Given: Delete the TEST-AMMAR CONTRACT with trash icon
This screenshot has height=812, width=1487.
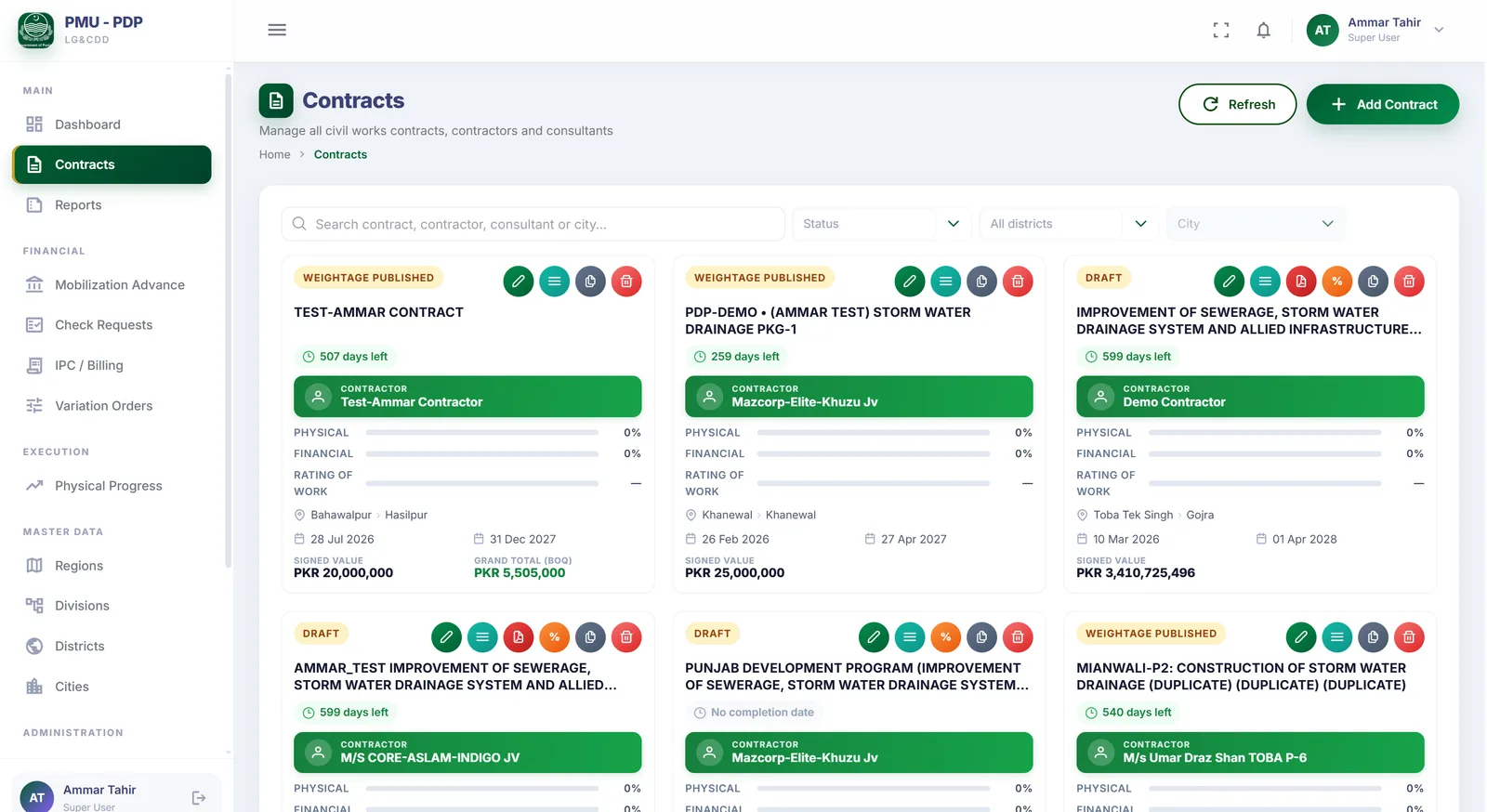Looking at the screenshot, I should (626, 282).
